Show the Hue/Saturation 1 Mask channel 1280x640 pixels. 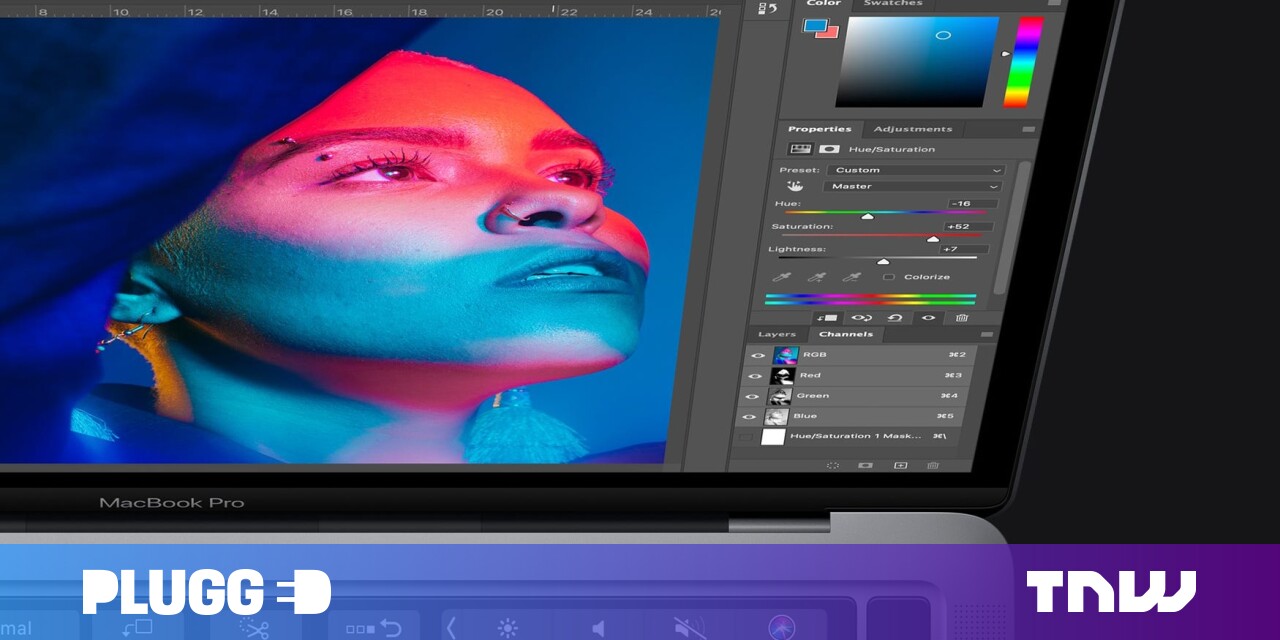coord(746,437)
